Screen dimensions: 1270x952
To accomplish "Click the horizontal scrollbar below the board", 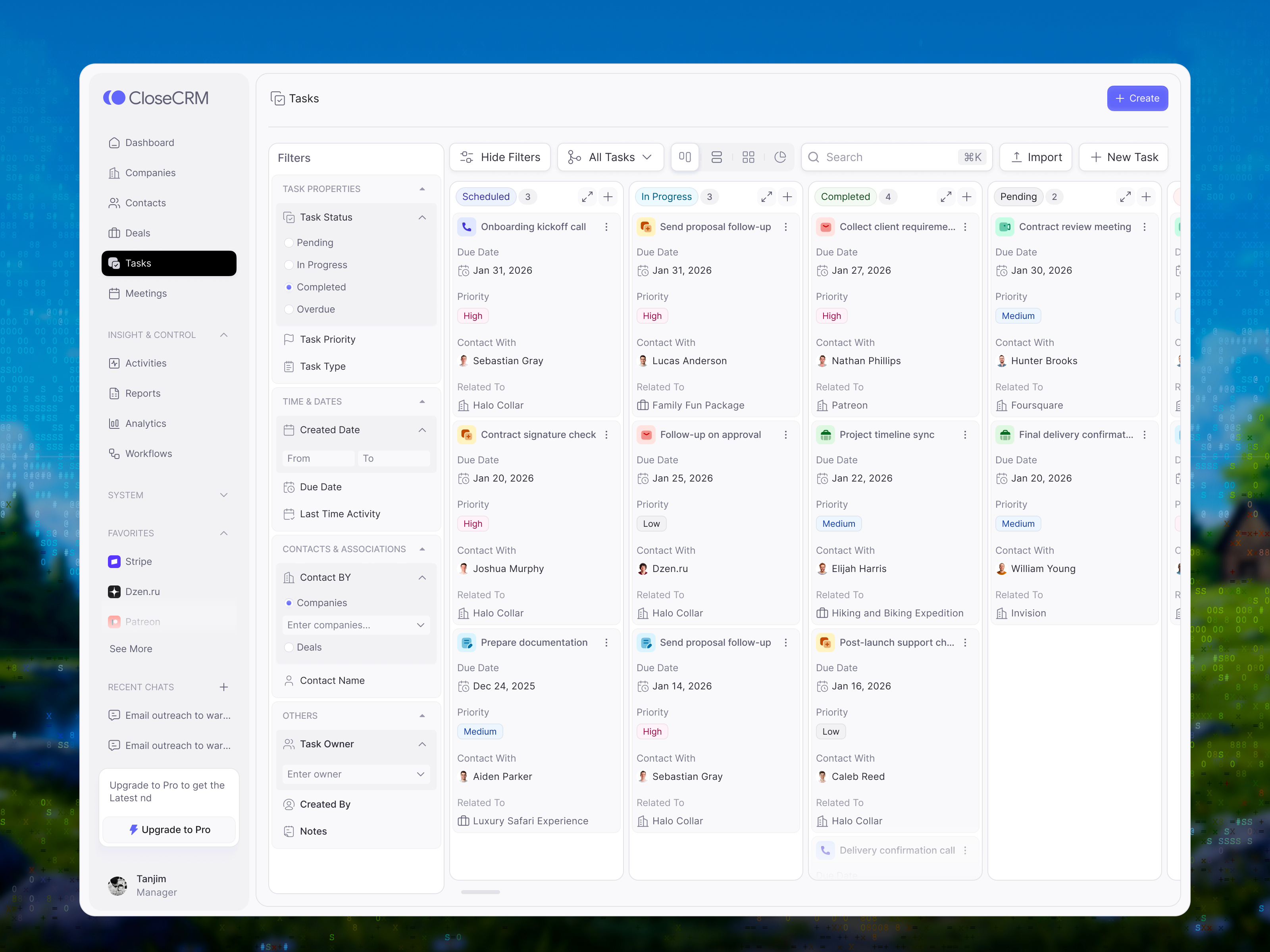I will [480, 892].
